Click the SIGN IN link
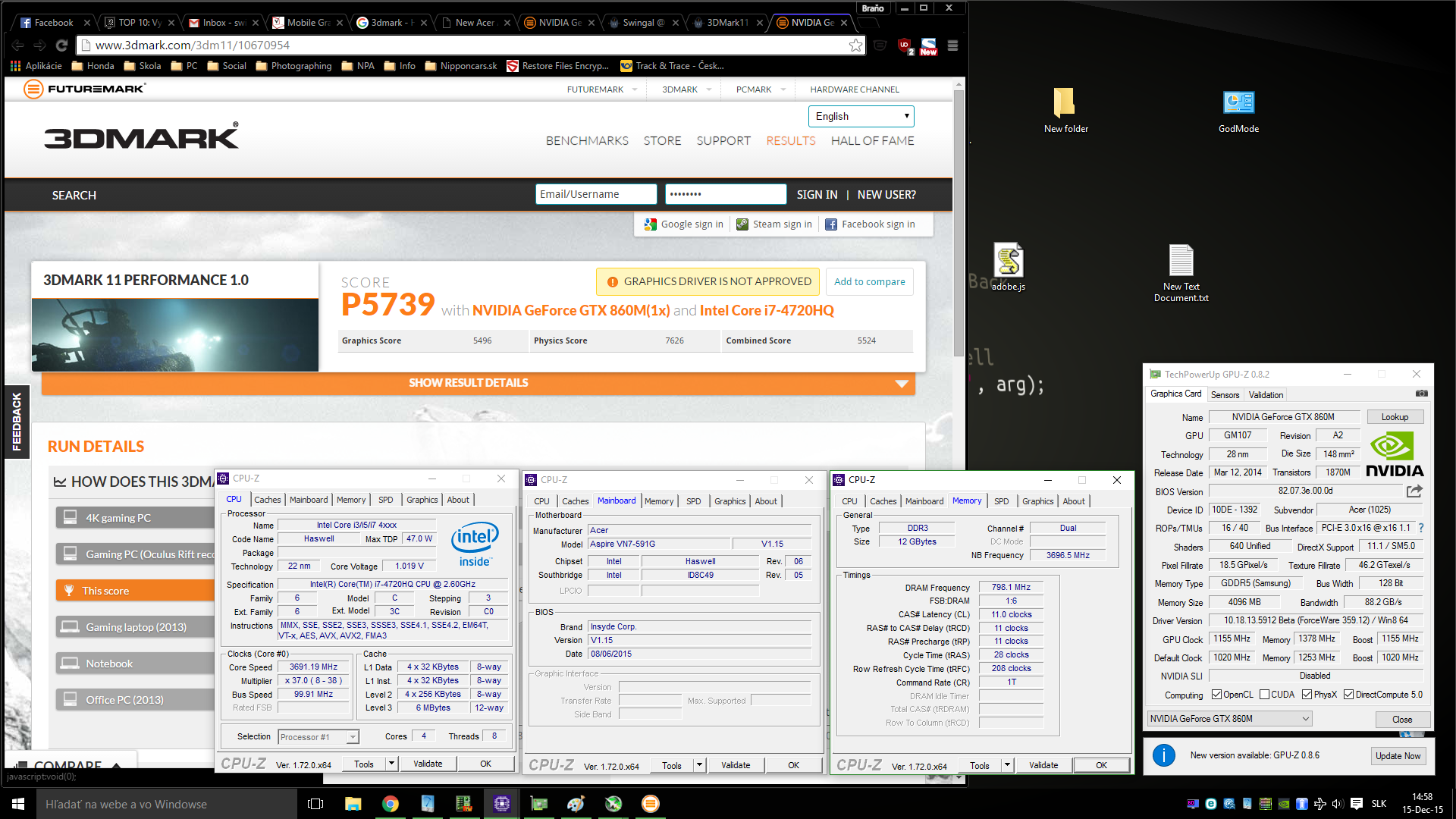1456x819 pixels. point(817,195)
